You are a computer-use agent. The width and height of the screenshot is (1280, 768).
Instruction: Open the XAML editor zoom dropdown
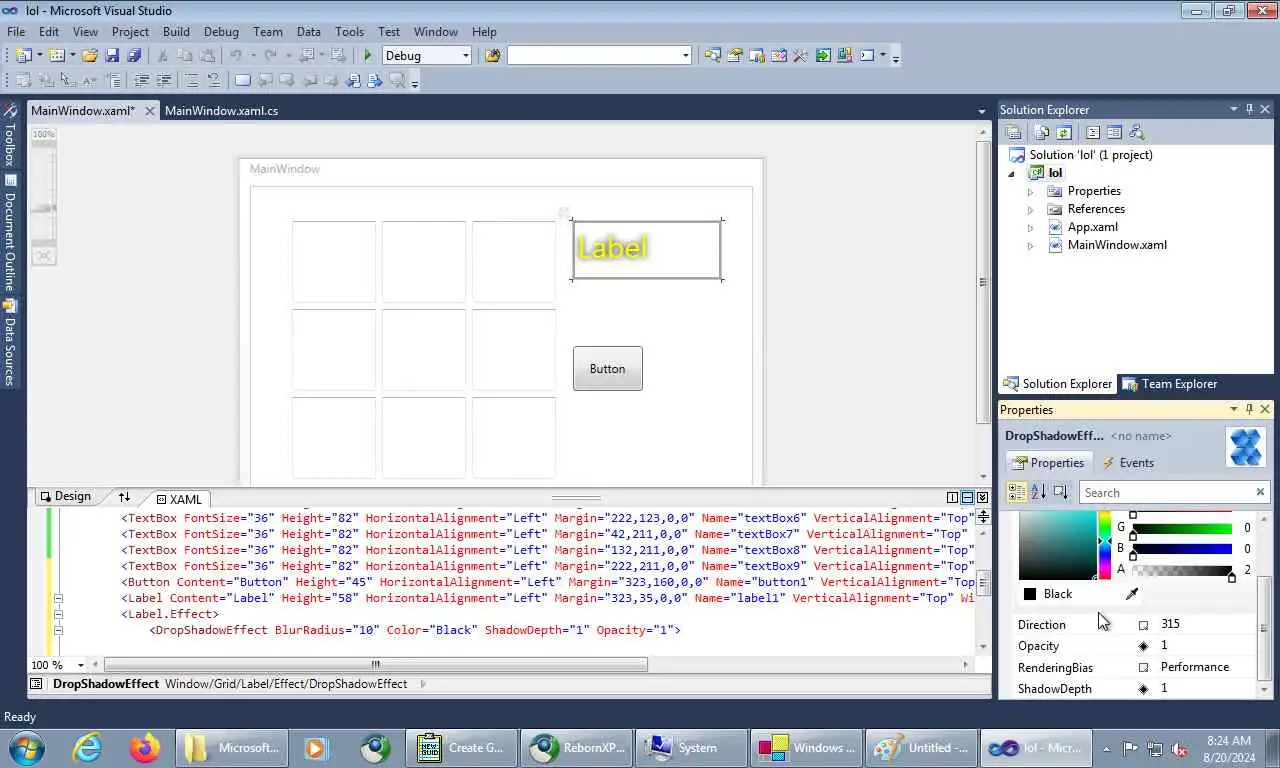(80, 665)
